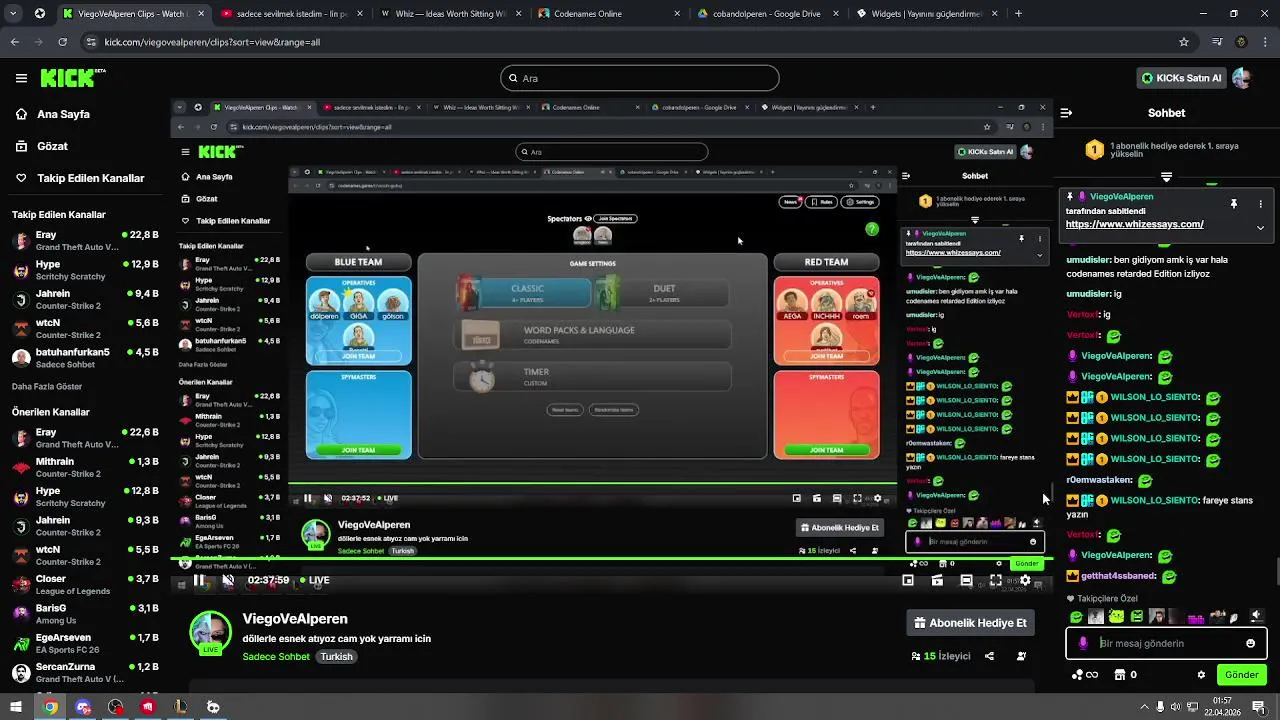Open Chrome three-dot menu
The height and width of the screenshot is (720, 1280).
point(1265,42)
